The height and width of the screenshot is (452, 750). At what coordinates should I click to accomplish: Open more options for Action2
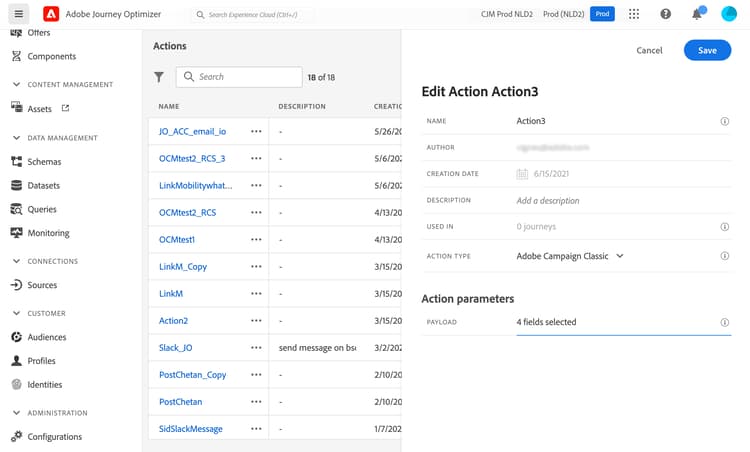pos(256,320)
